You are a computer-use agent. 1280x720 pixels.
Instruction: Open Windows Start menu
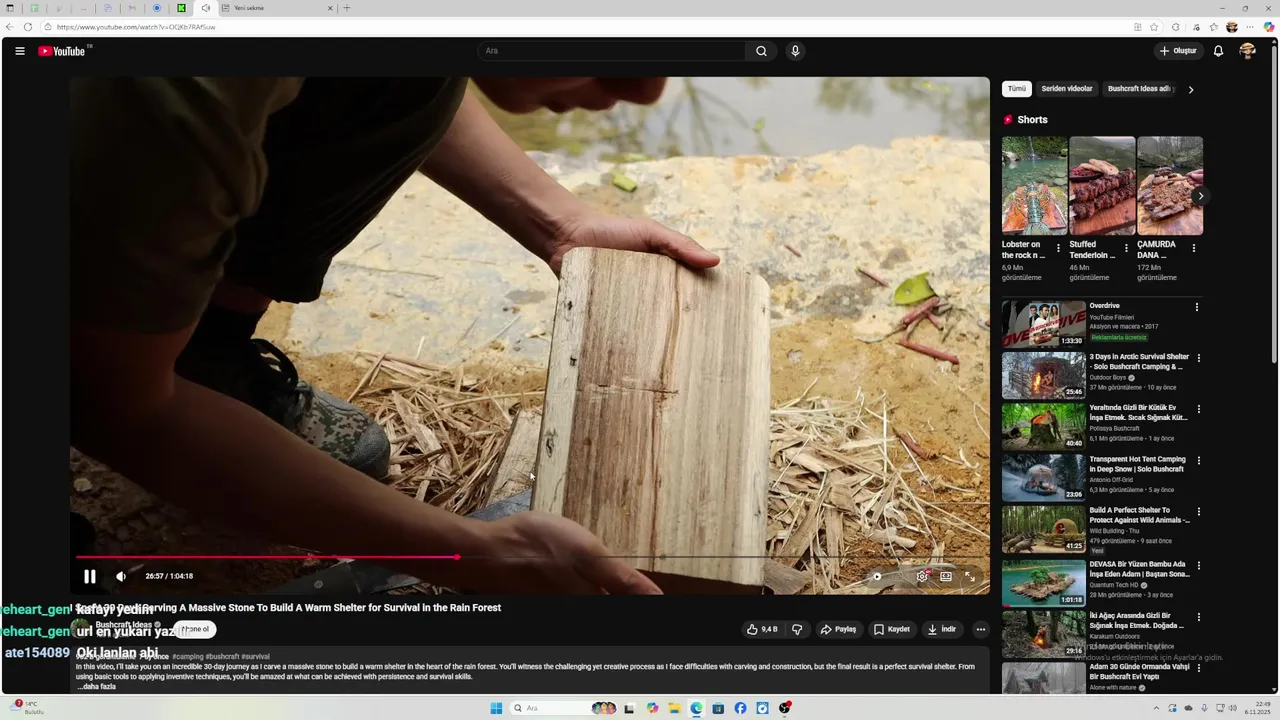pyautogui.click(x=496, y=708)
